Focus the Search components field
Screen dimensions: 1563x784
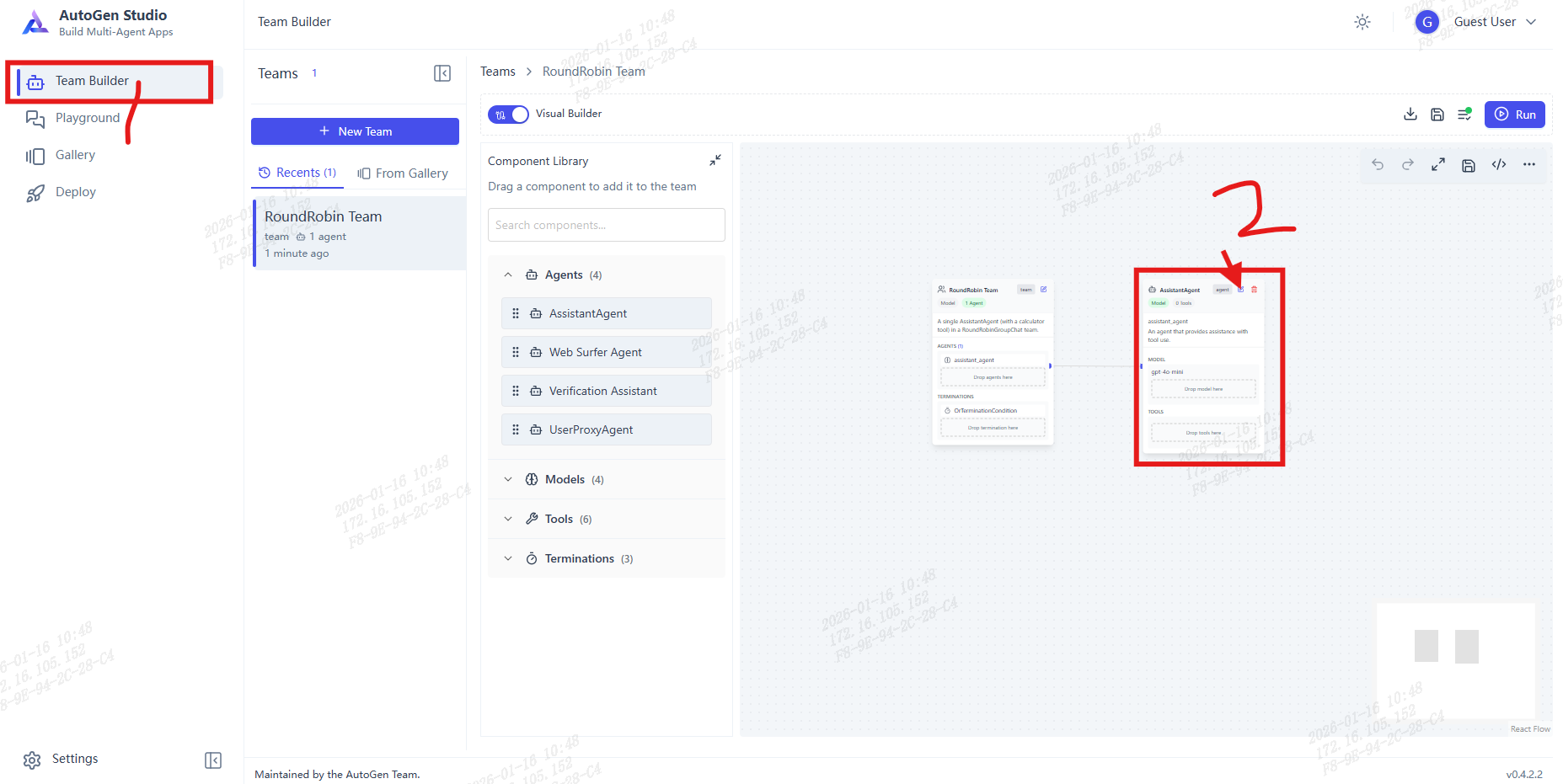pyautogui.click(x=606, y=226)
